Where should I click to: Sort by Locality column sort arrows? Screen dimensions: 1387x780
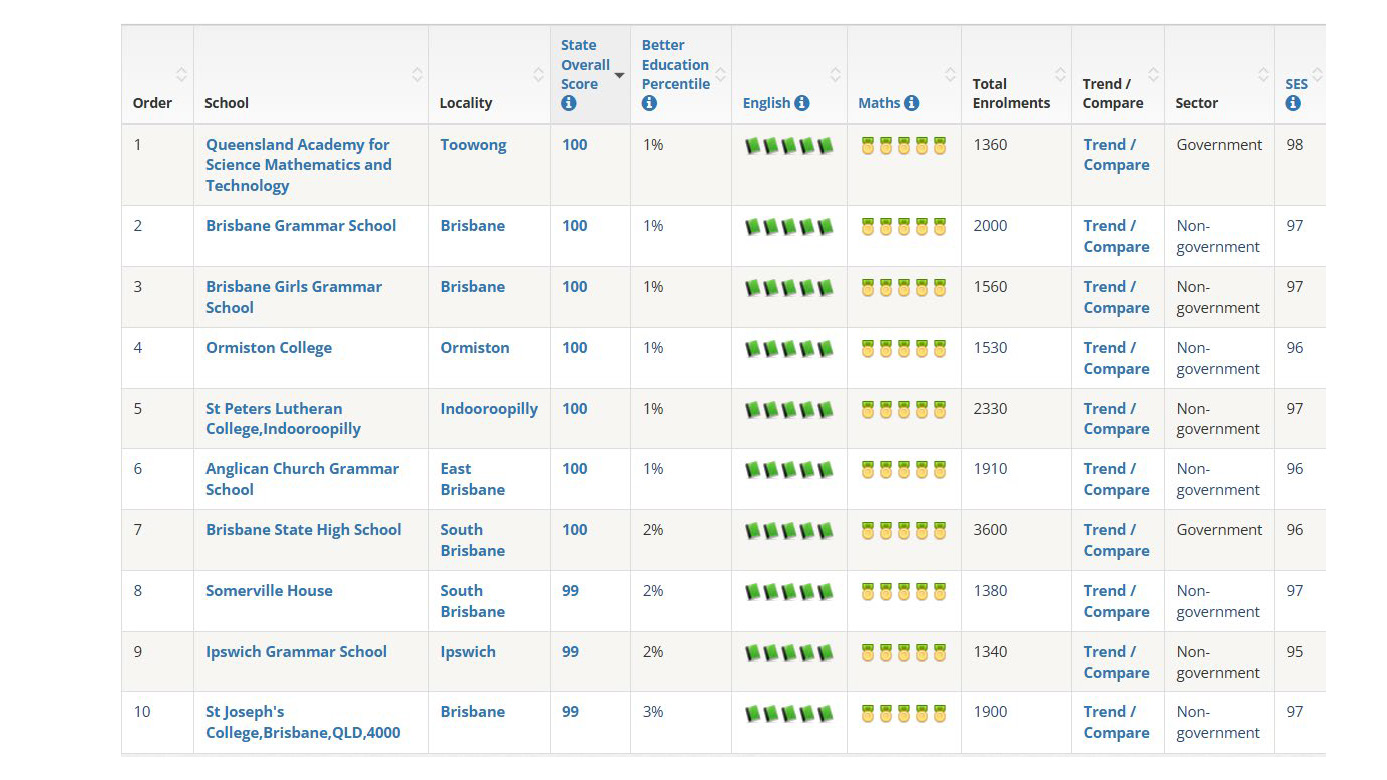[x=538, y=75]
